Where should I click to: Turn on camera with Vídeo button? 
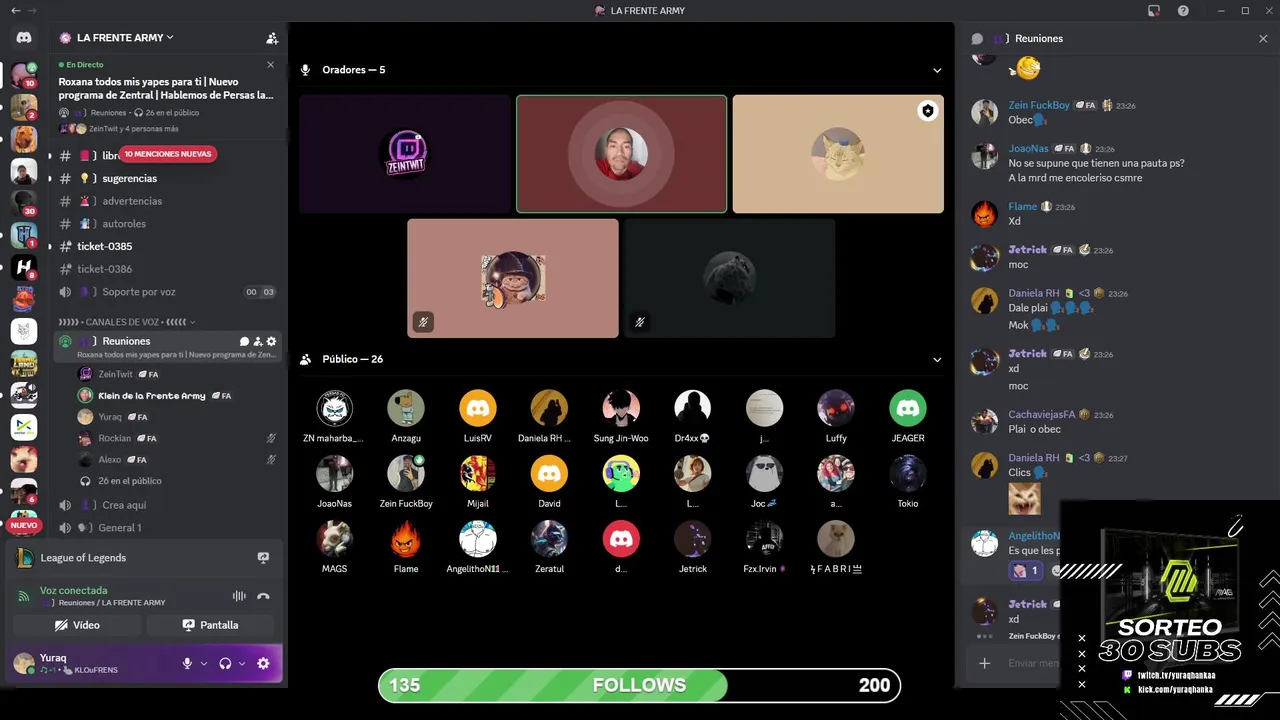77,625
